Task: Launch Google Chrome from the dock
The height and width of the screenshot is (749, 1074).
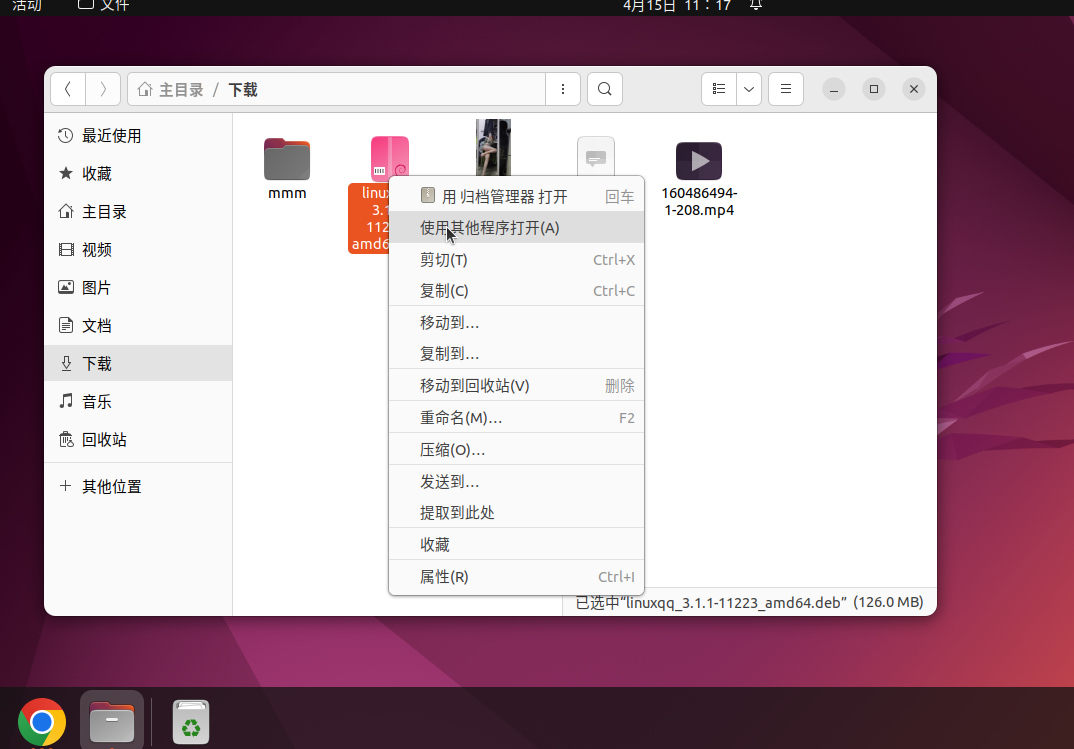Action: (x=41, y=719)
